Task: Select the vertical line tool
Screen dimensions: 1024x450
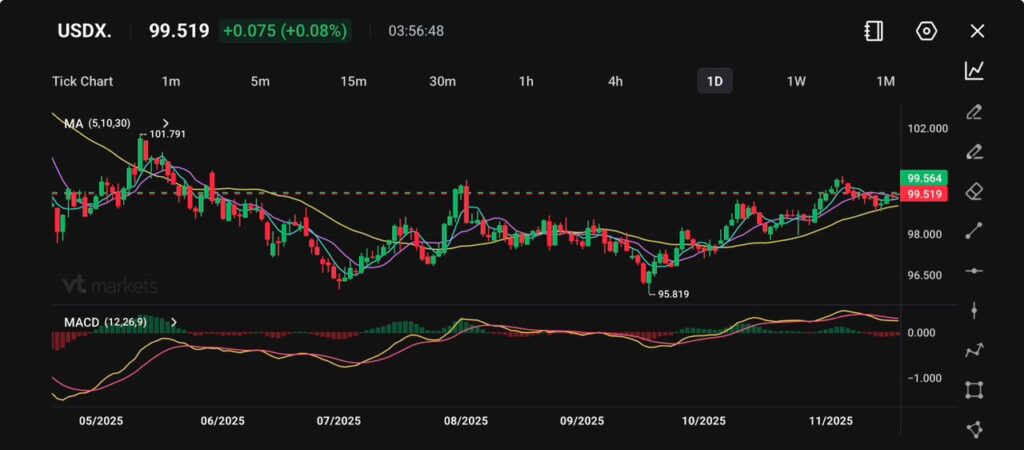Action: [x=973, y=311]
